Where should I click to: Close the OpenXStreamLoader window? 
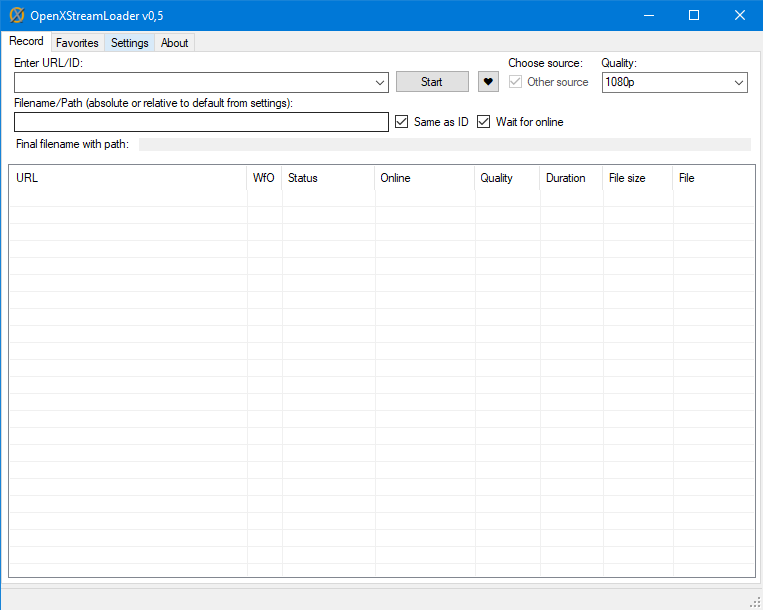pyautogui.click(x=740, y=16)
